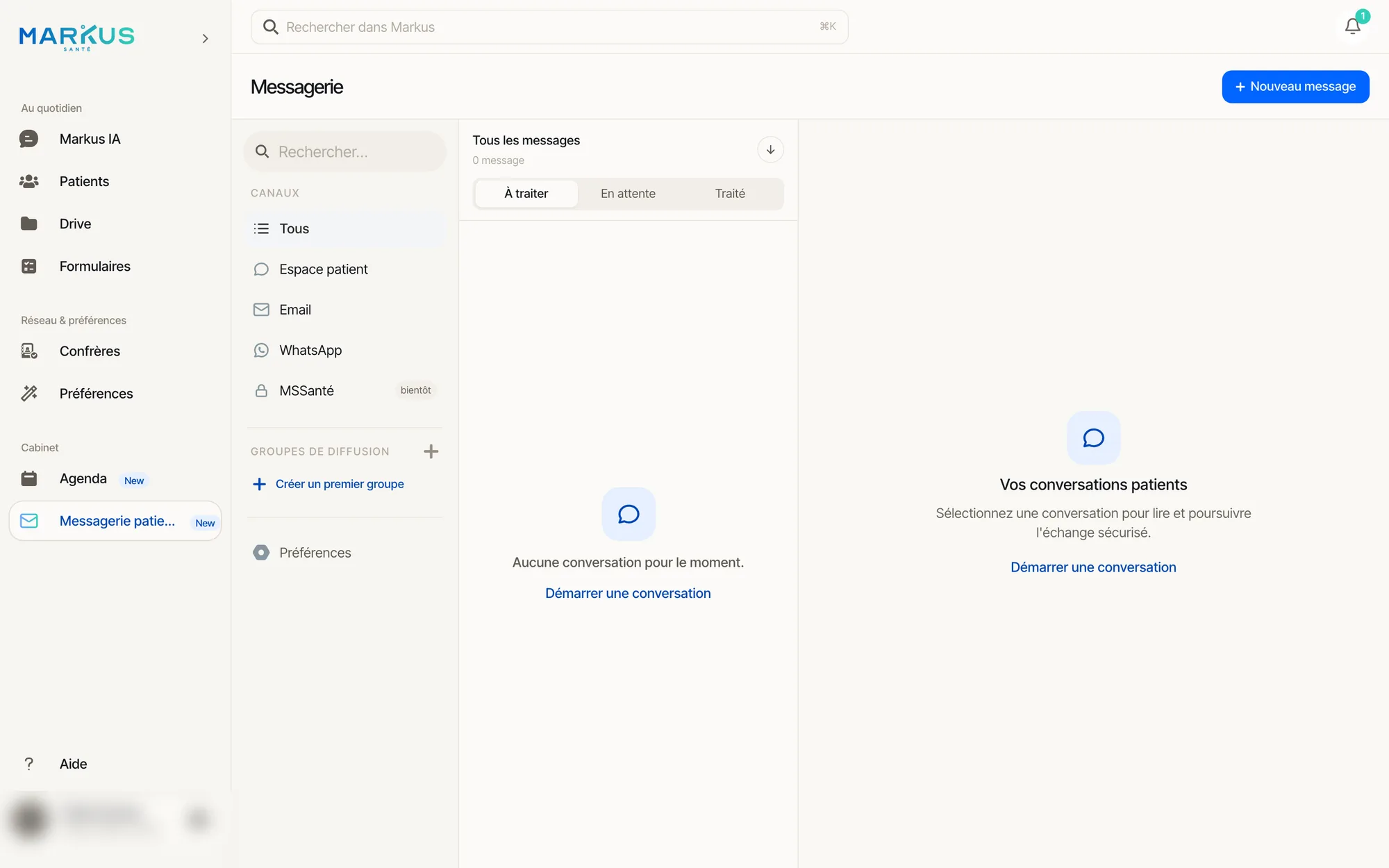Click the notification bell icon
This screenshot has height=868, width=1389.
(x=1352, y=26)
